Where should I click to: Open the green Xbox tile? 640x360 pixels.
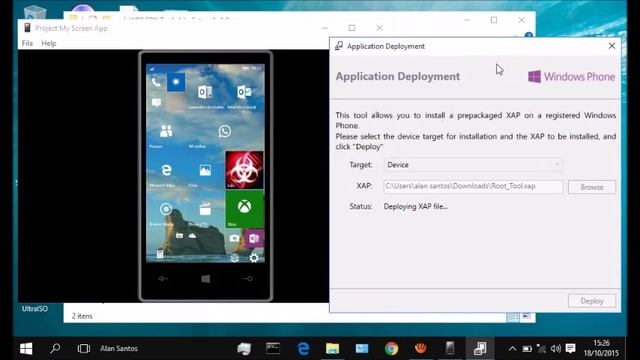[x=244, y=209]
